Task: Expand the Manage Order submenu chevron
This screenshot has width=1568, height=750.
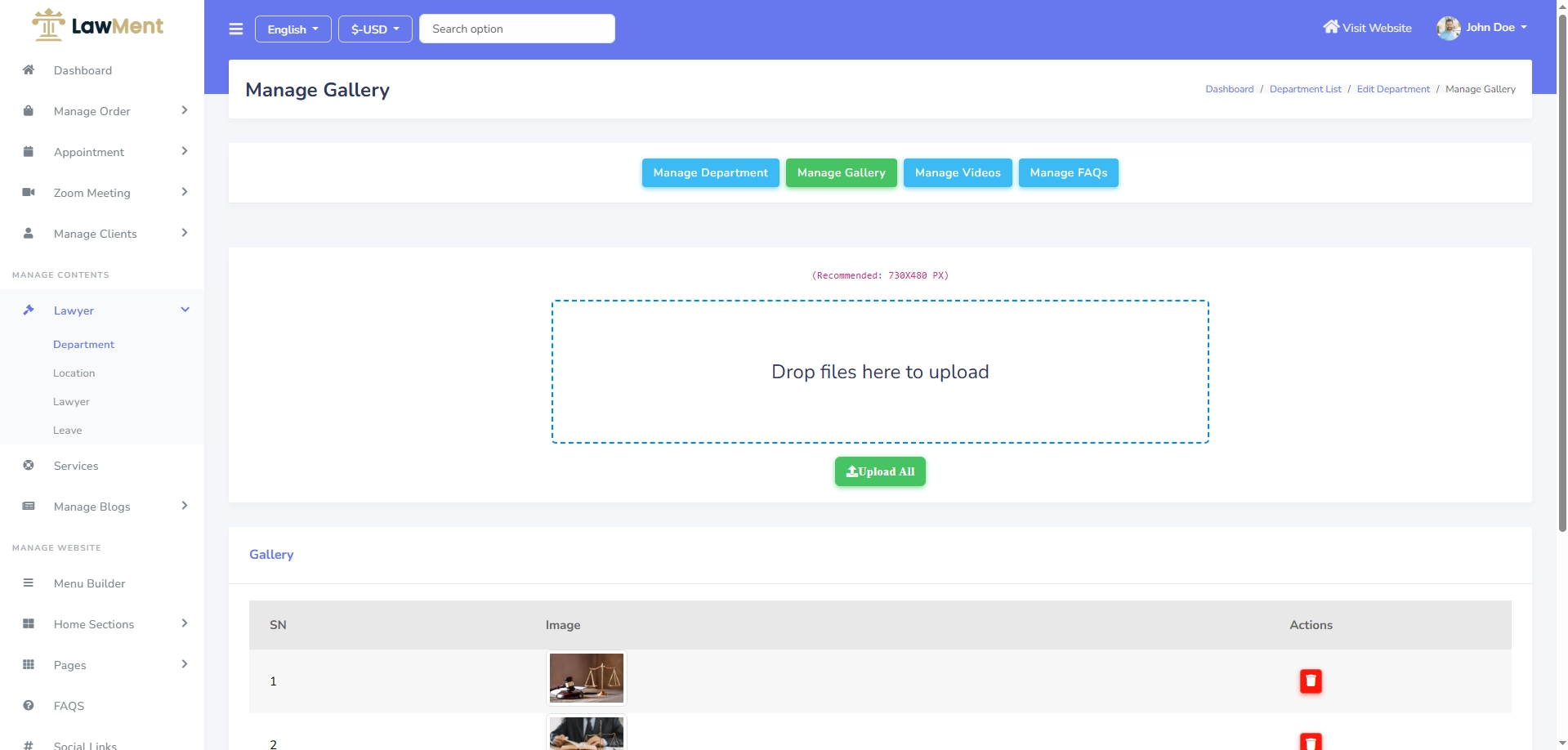Action: tap(185, 110)
